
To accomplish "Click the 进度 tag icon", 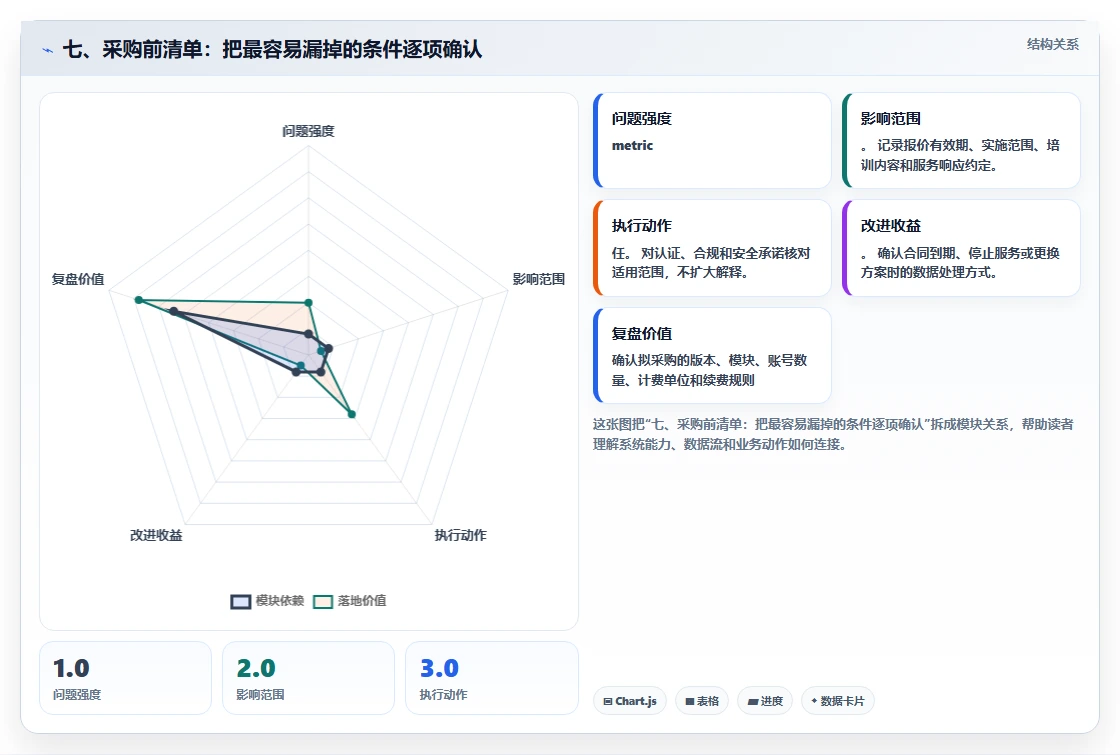I will (x=753, y=701).
